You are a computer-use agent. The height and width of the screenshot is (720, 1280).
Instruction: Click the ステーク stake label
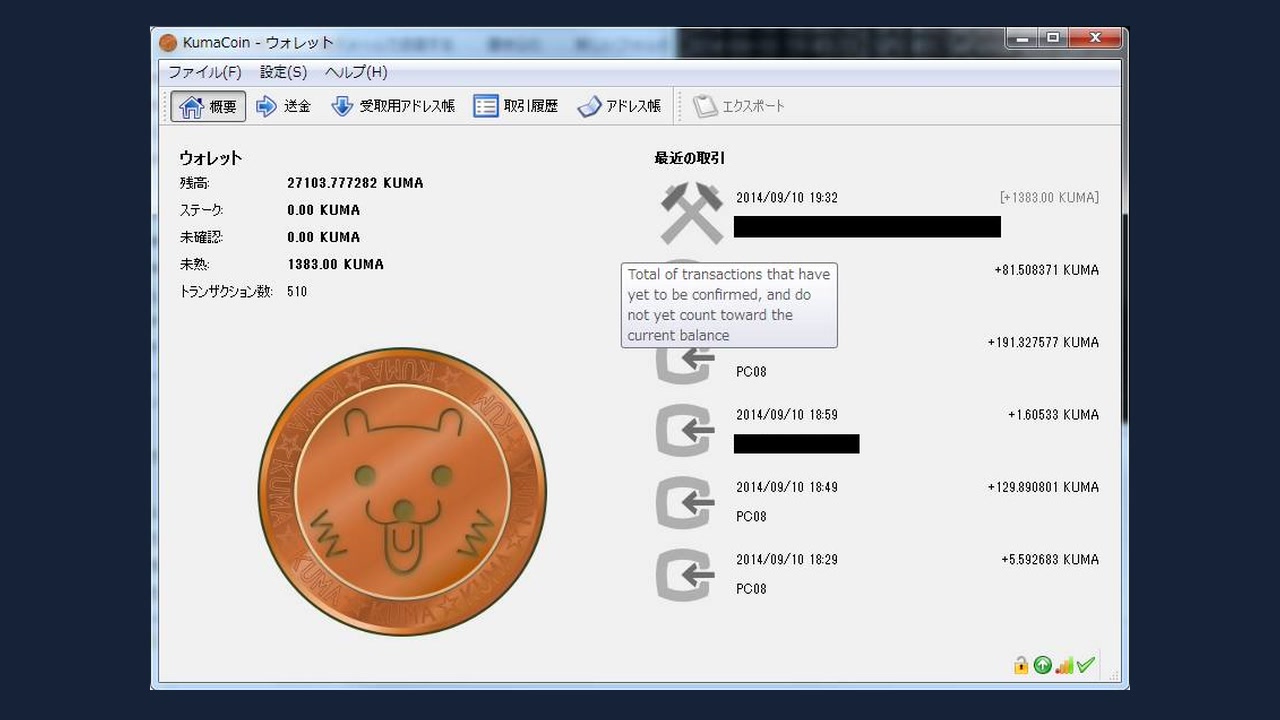tap(201, 210)
